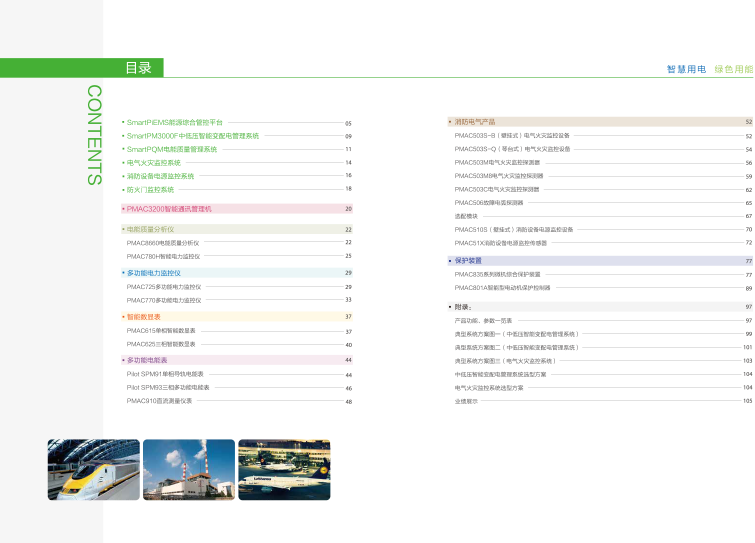Click the 智慧用电 slogan text
755x543 pixels.
686,70
